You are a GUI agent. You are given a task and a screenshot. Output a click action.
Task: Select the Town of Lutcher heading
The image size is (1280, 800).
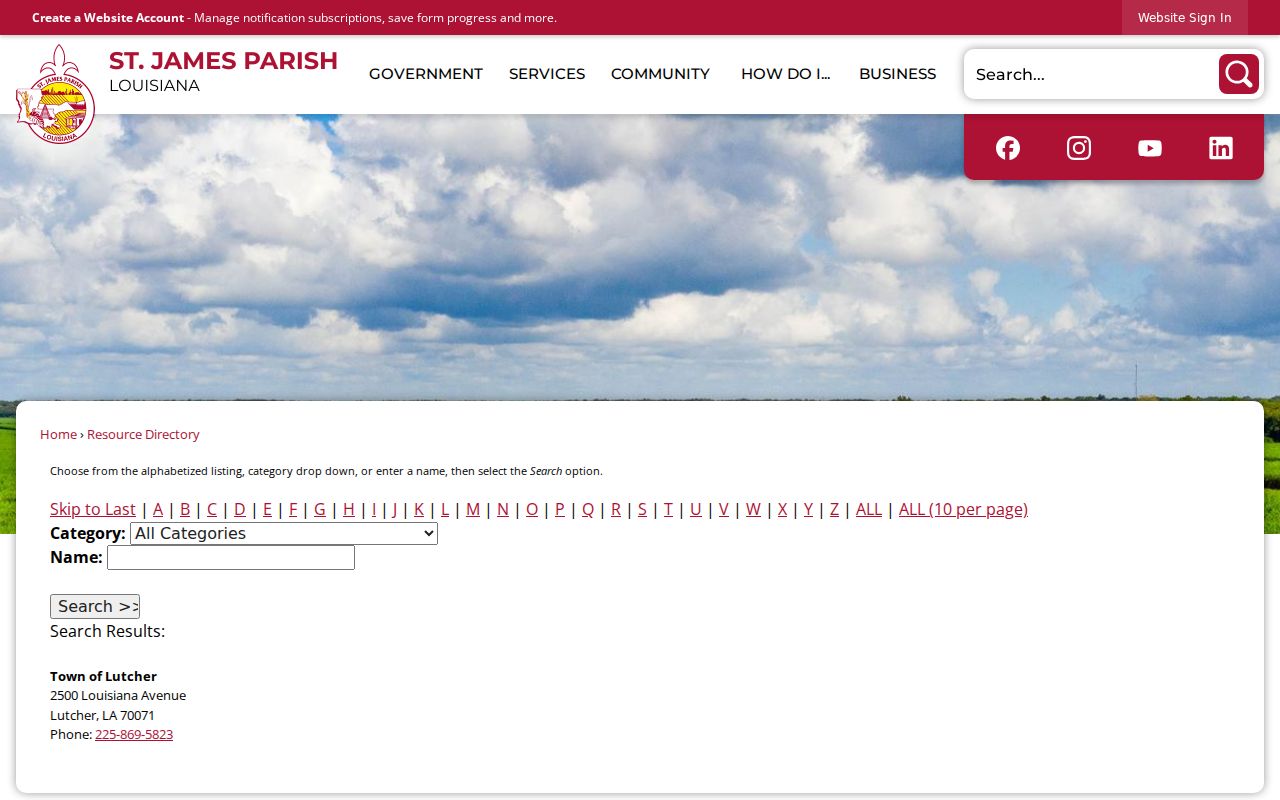click(x=103, y=677)
